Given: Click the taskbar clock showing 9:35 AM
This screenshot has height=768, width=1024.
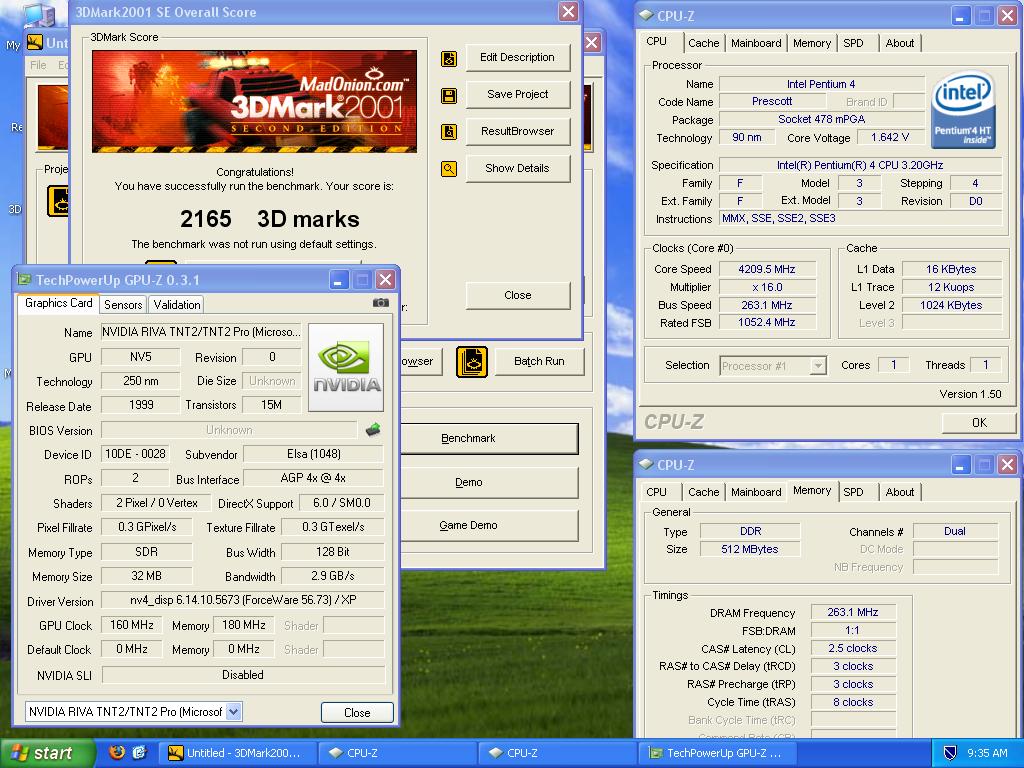Looking at the screenshot, I should [987, 753].
